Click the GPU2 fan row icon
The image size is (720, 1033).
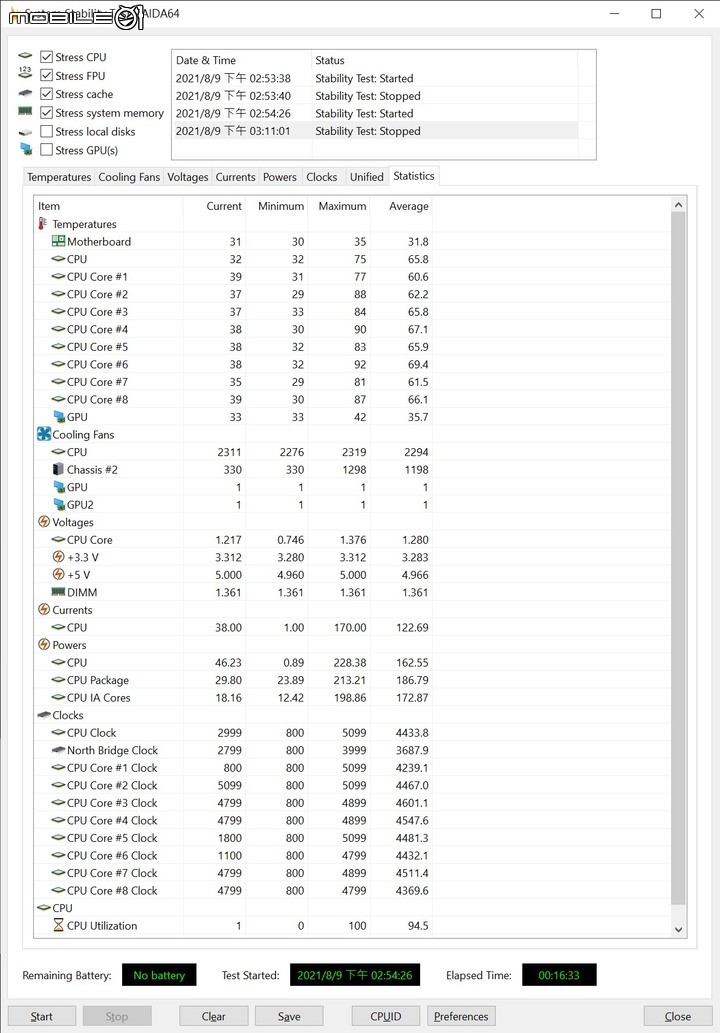click(59, 504)
